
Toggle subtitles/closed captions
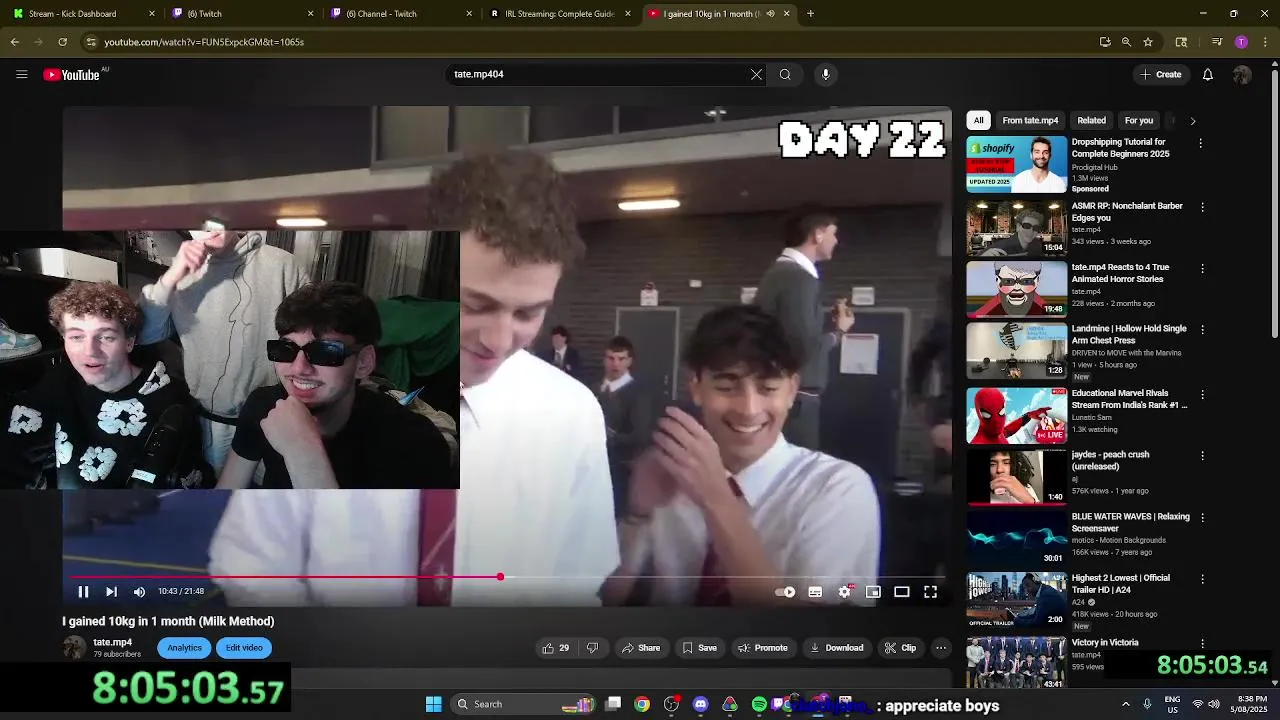pyautogui.click(x=815, y=592)
